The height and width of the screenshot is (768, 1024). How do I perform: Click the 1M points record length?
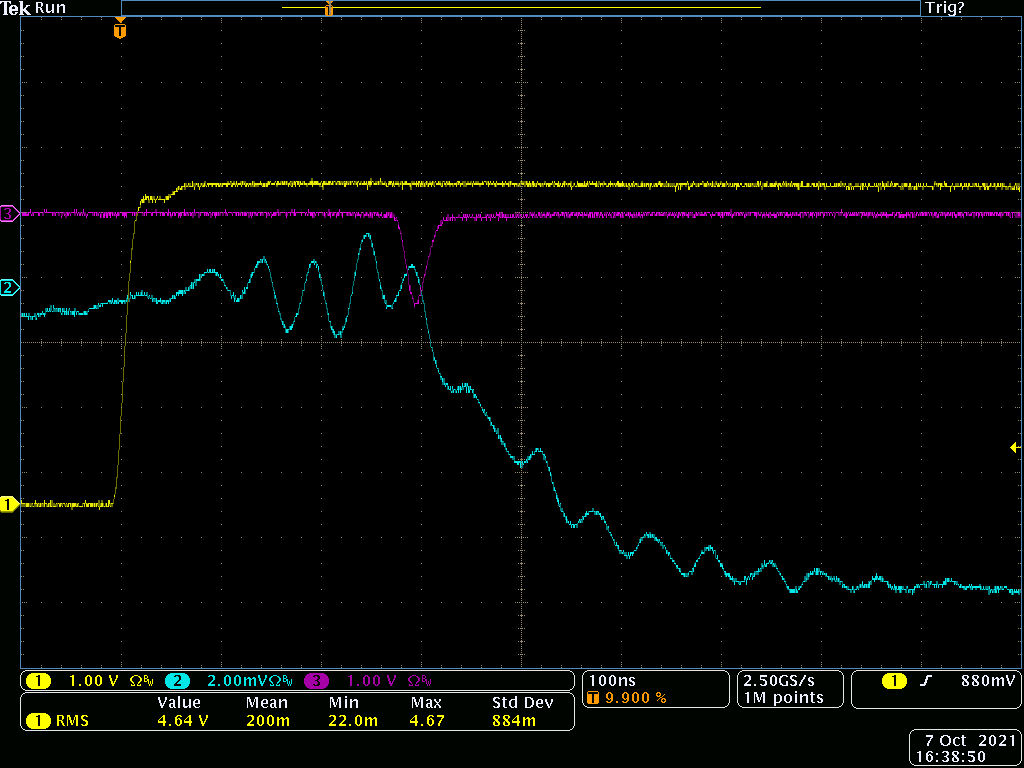[x=783, y=698]
